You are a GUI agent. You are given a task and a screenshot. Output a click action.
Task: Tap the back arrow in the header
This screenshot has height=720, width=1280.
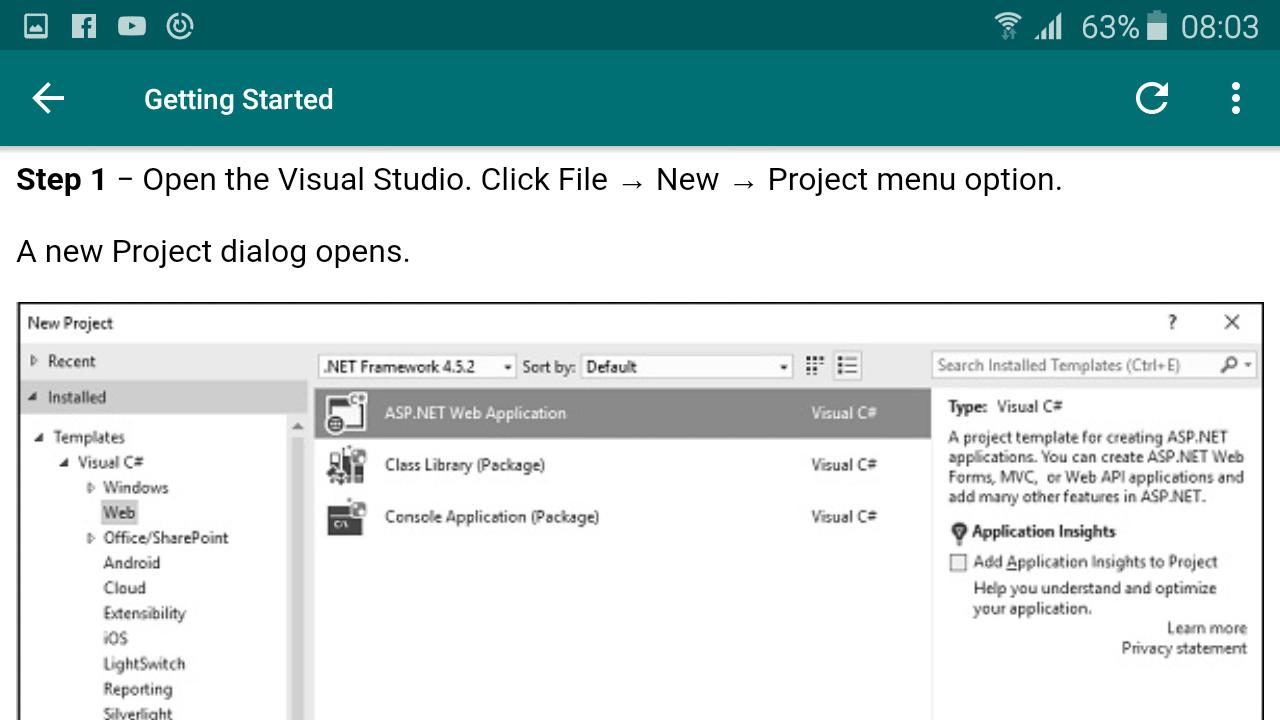click(48, 98)
